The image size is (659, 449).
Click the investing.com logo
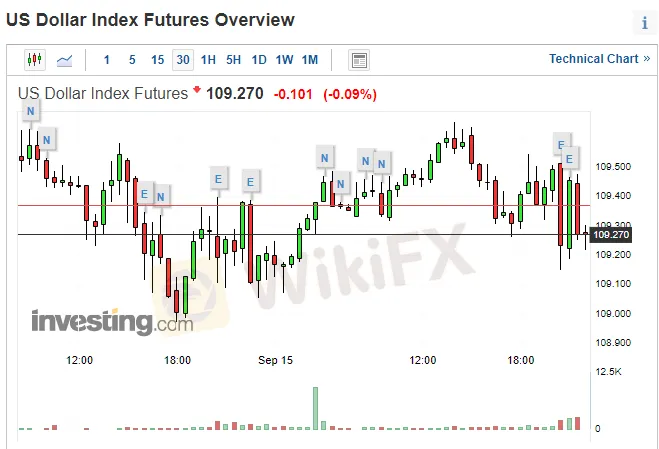[x=111, y=322]
